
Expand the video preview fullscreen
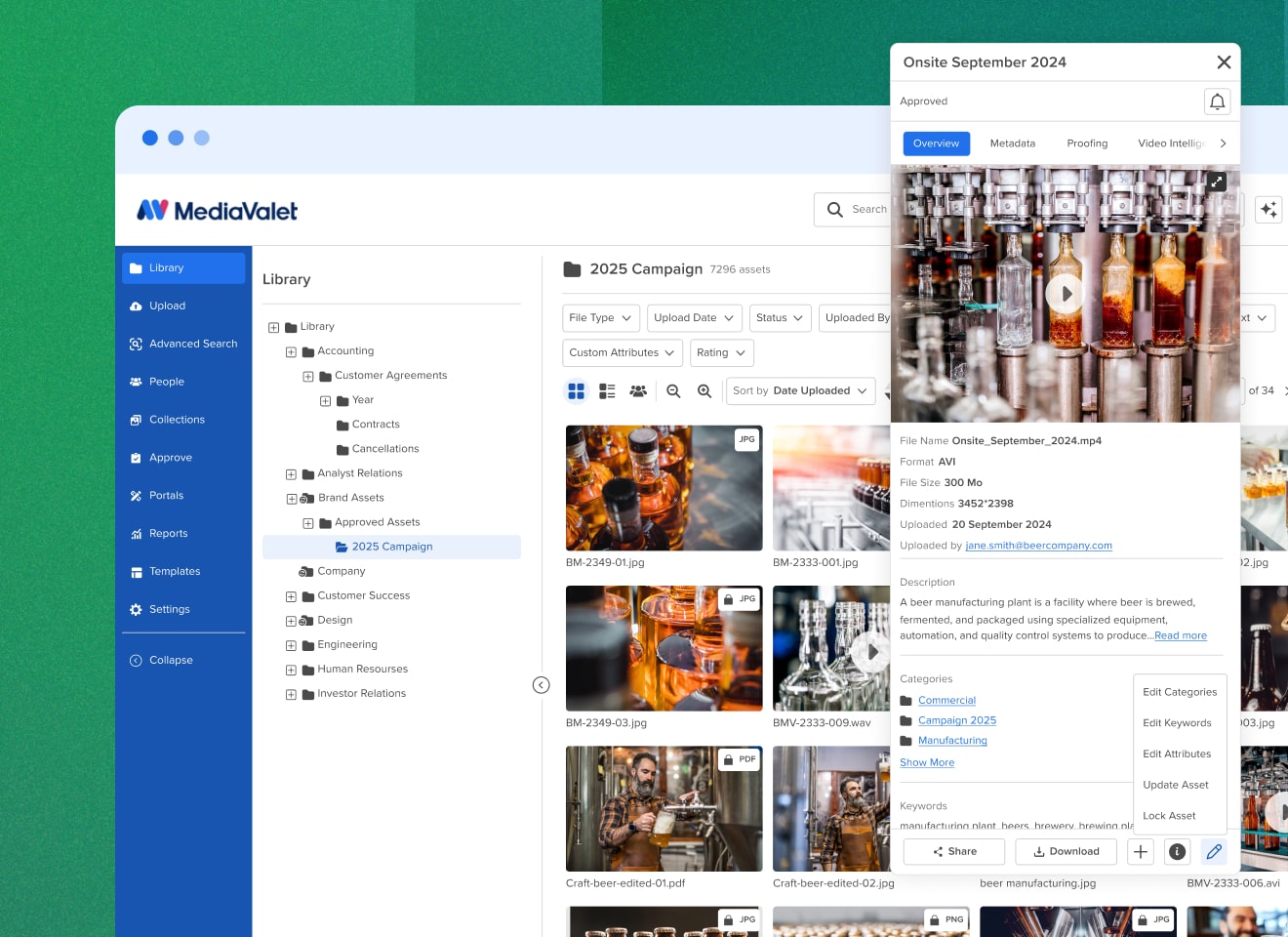click(1217, 182)
